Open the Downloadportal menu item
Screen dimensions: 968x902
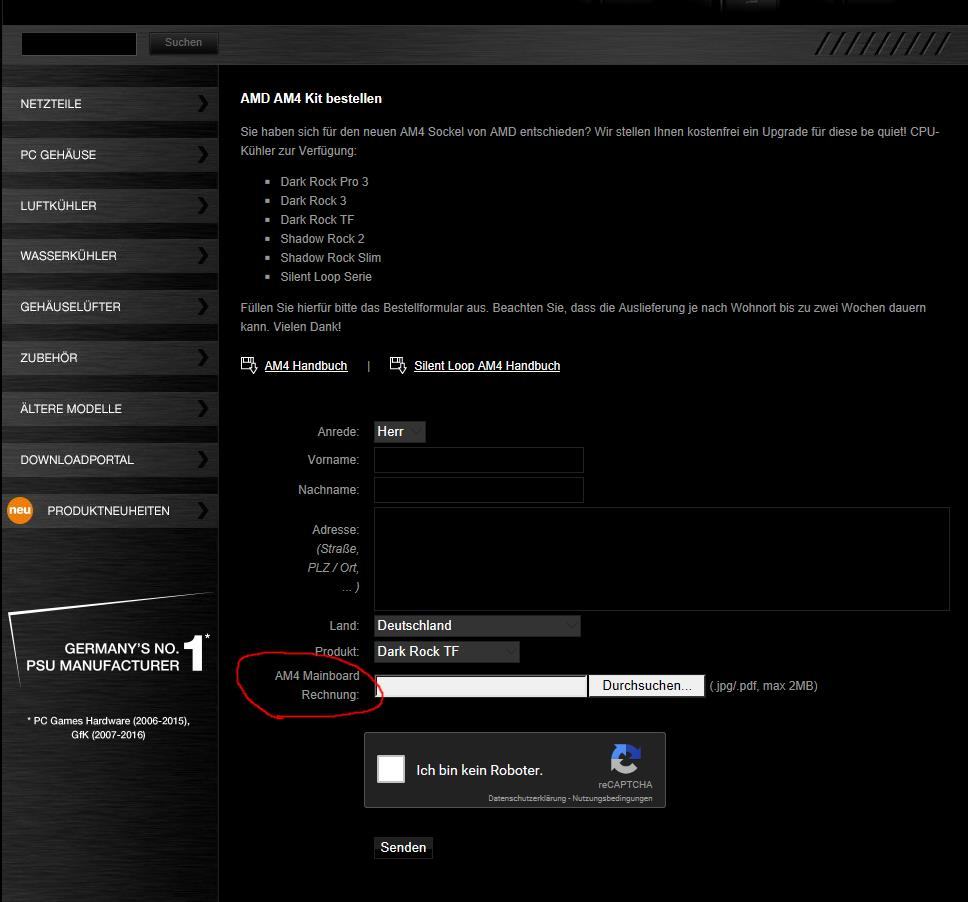coord(110,459)
